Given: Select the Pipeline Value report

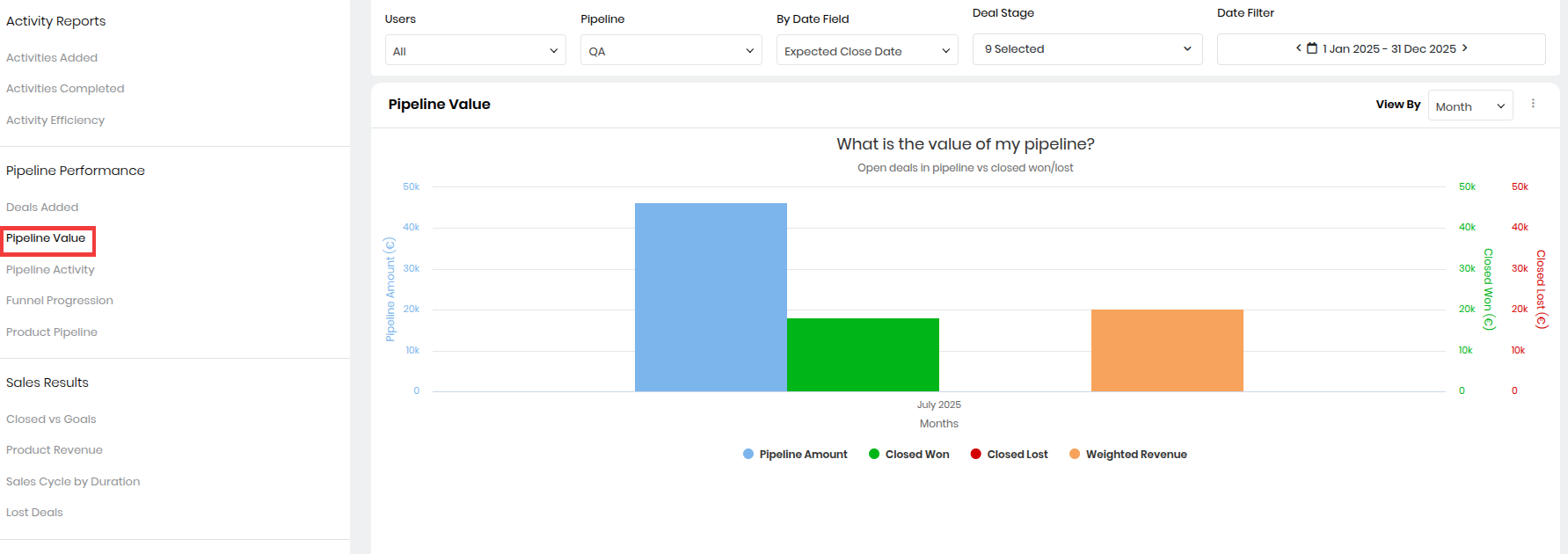Looking at the screenshot, I should coord(46,238).
